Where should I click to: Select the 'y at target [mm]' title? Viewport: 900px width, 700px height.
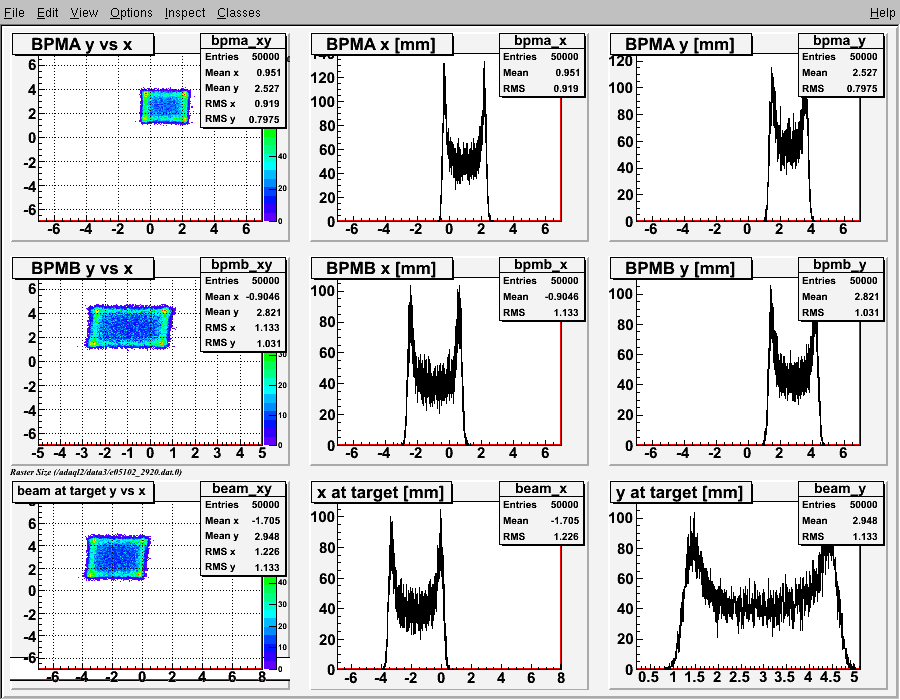click(681, 492)
